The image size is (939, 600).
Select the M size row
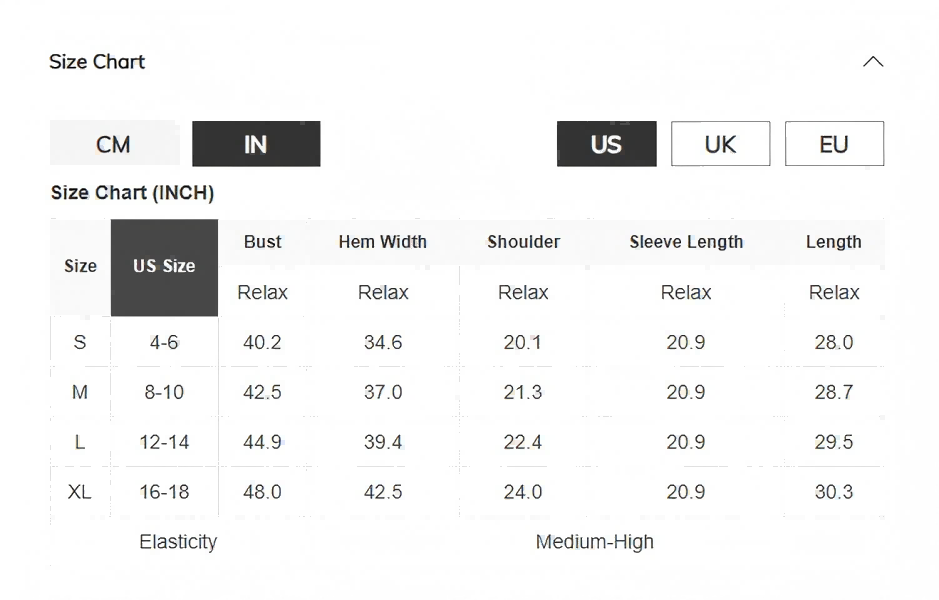pyautogui.click(x=80, y=392)
